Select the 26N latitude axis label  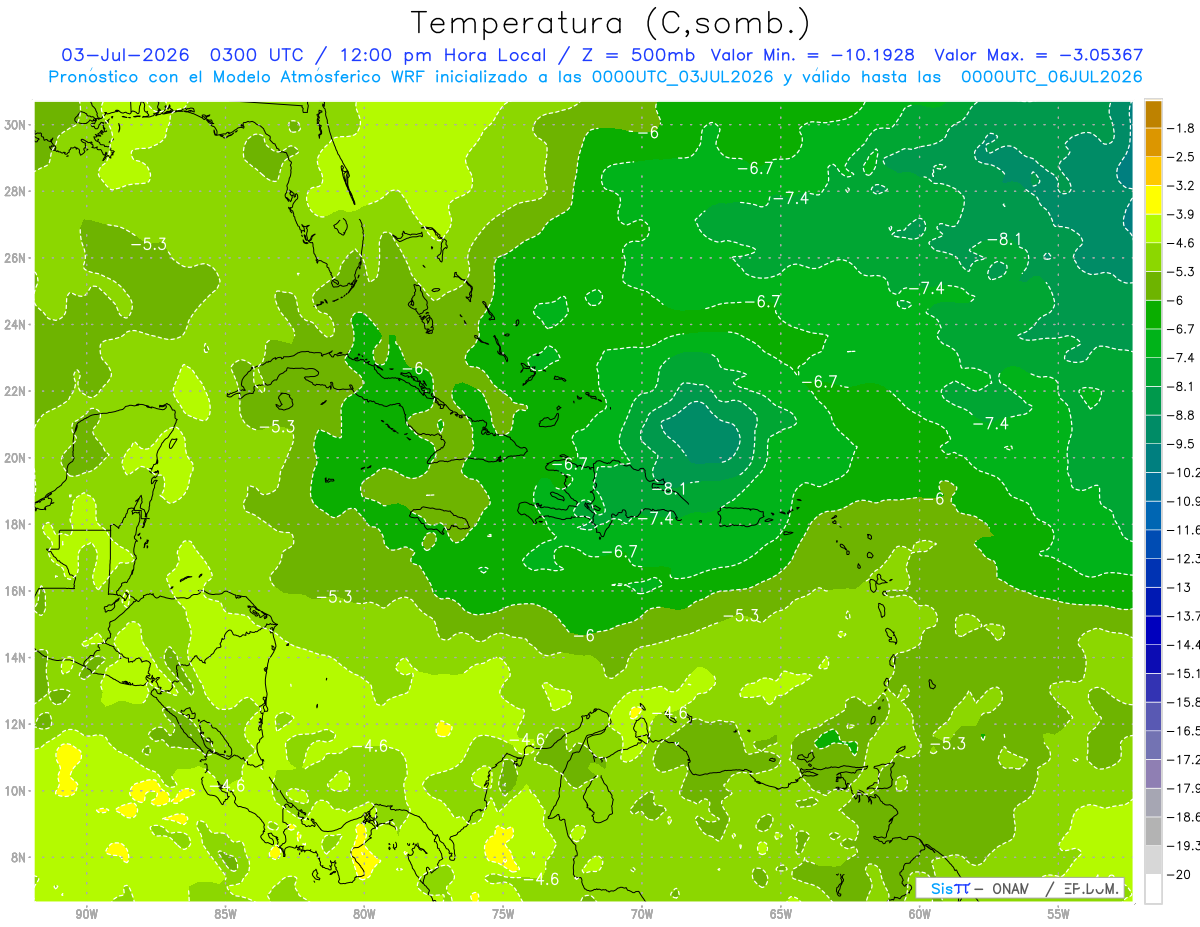[17, 258]
